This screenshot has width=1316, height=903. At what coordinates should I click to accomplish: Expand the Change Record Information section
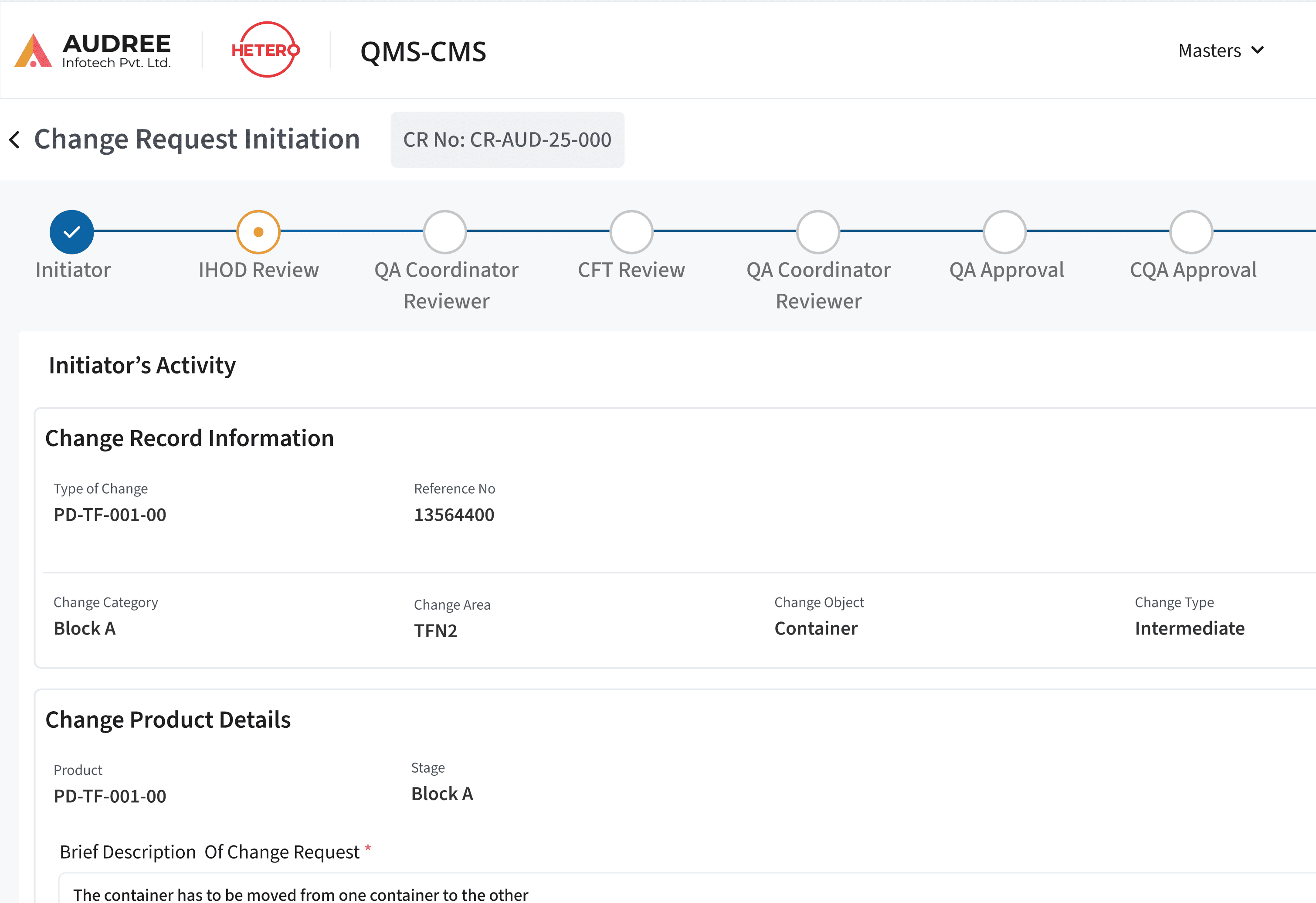pos(190,438)
